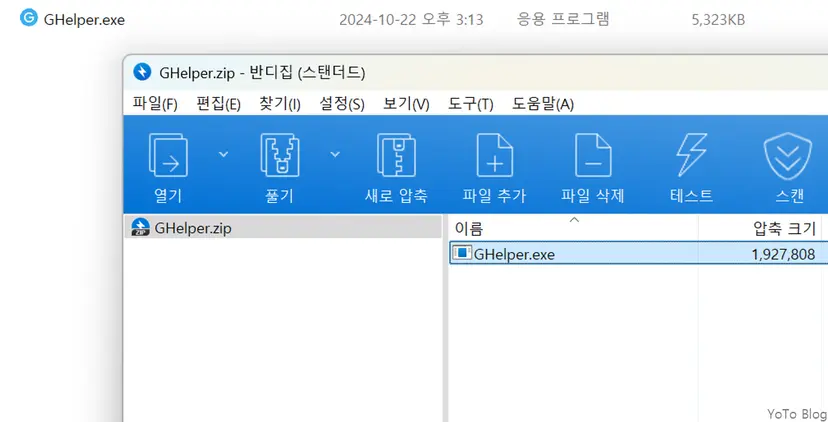Open the 보기(V) menu
This screenshot has height=422, width=828.
(406, 104)
